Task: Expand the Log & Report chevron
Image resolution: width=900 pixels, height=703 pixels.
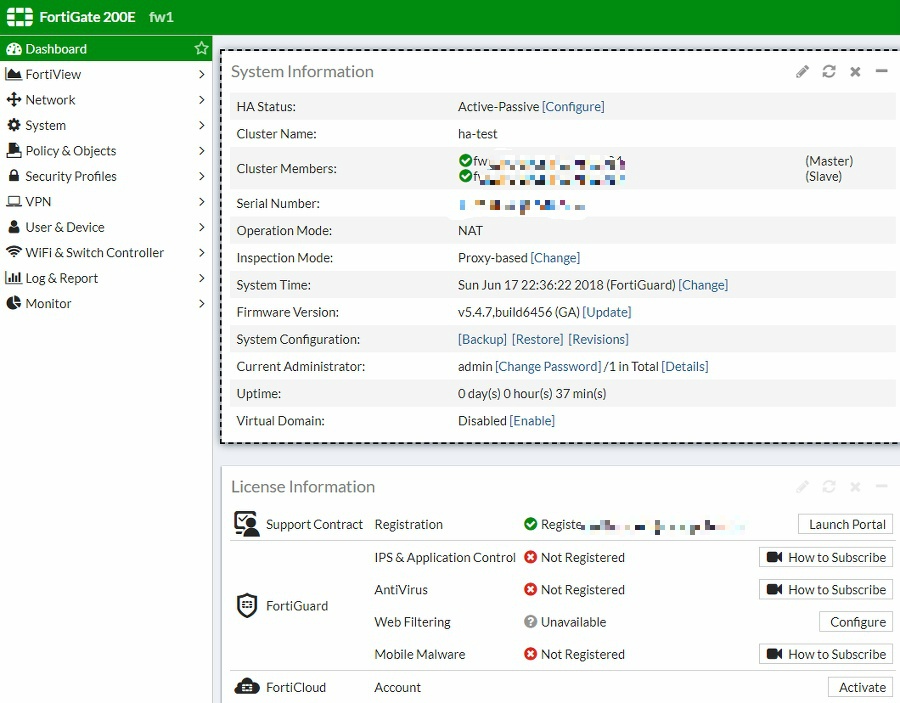Action: pyautogui.click(x=201, y=278)
